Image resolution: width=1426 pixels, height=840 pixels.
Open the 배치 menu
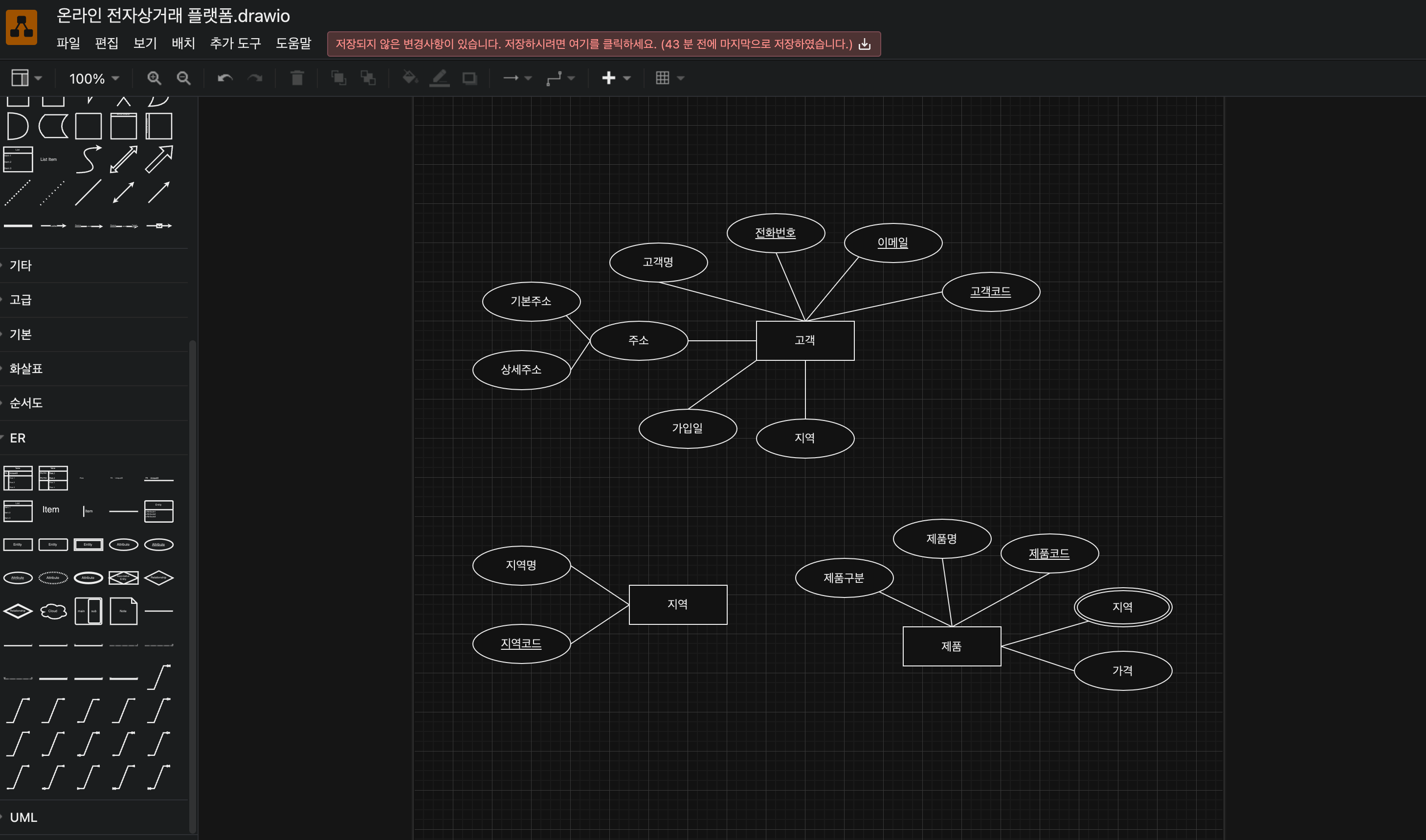tap(183, 44)
